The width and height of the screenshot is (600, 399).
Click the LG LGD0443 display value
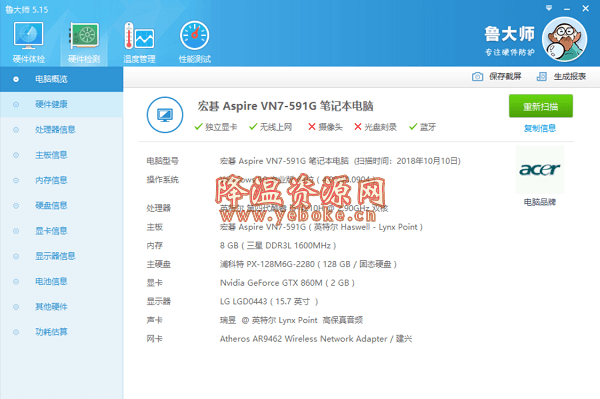tap(269, 301)
